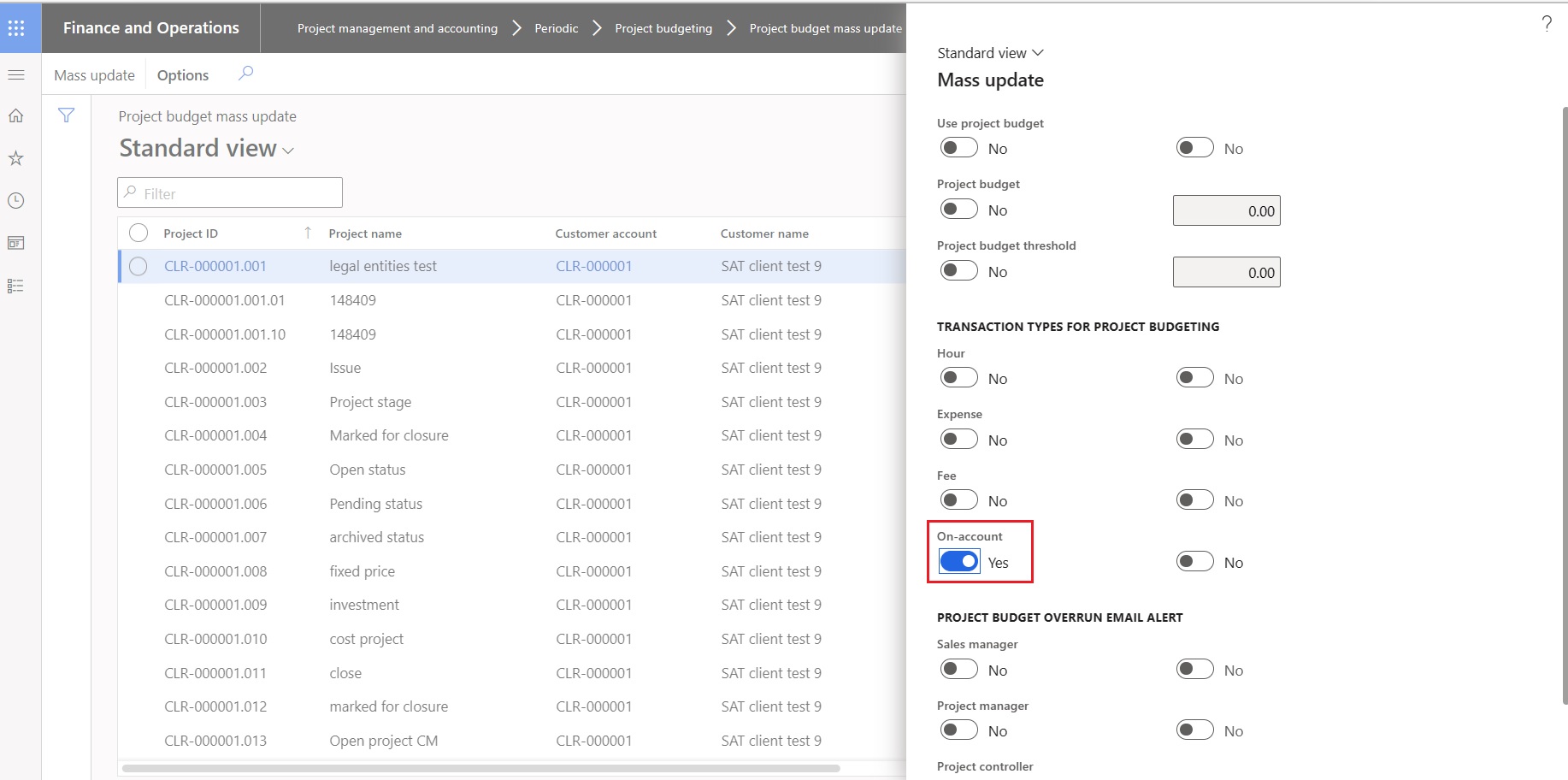Select the 'Open status' cell
The image size is (1568, 780).
coord(368,470)
